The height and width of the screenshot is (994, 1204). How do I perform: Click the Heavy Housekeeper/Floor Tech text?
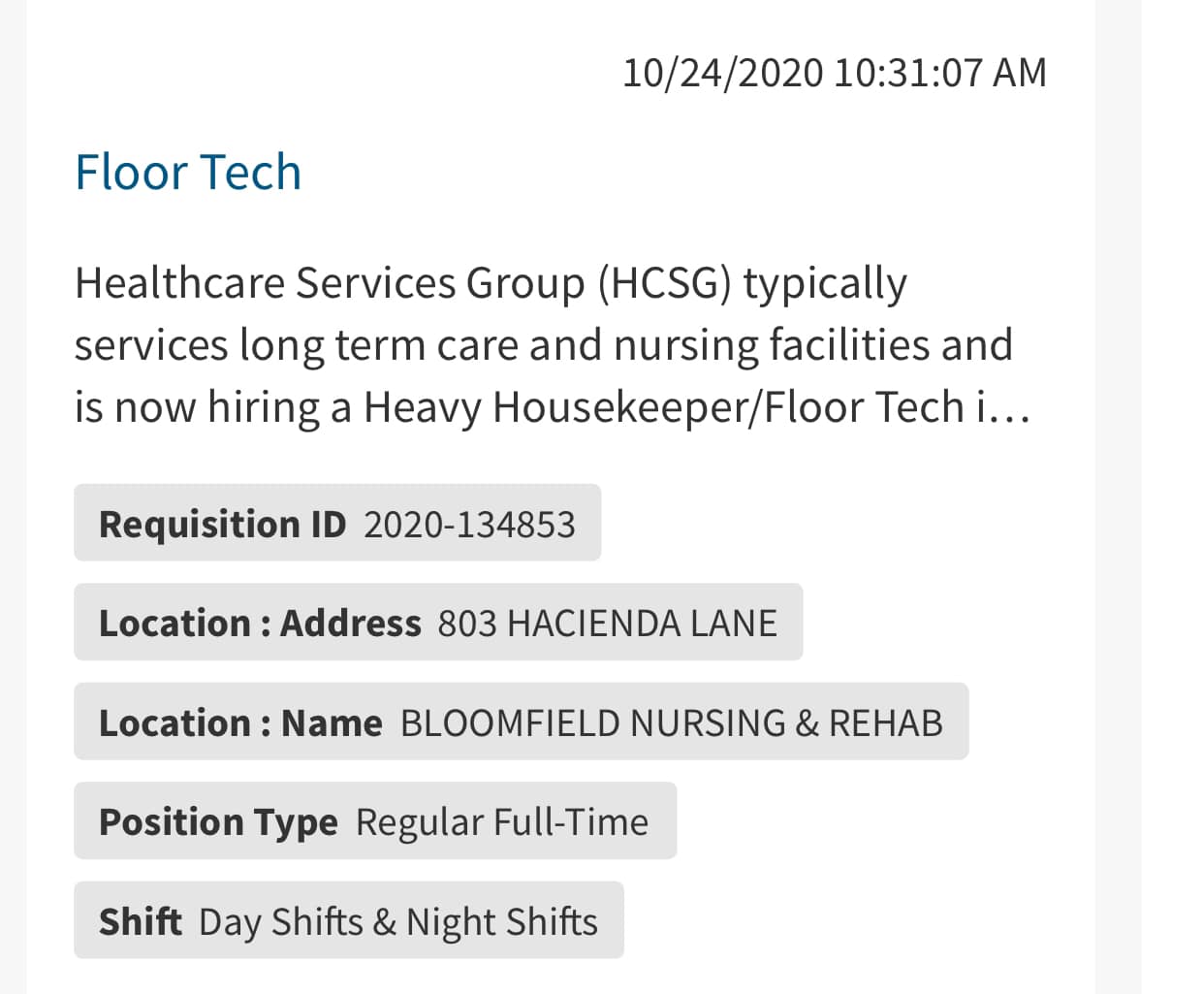point(664,407)
